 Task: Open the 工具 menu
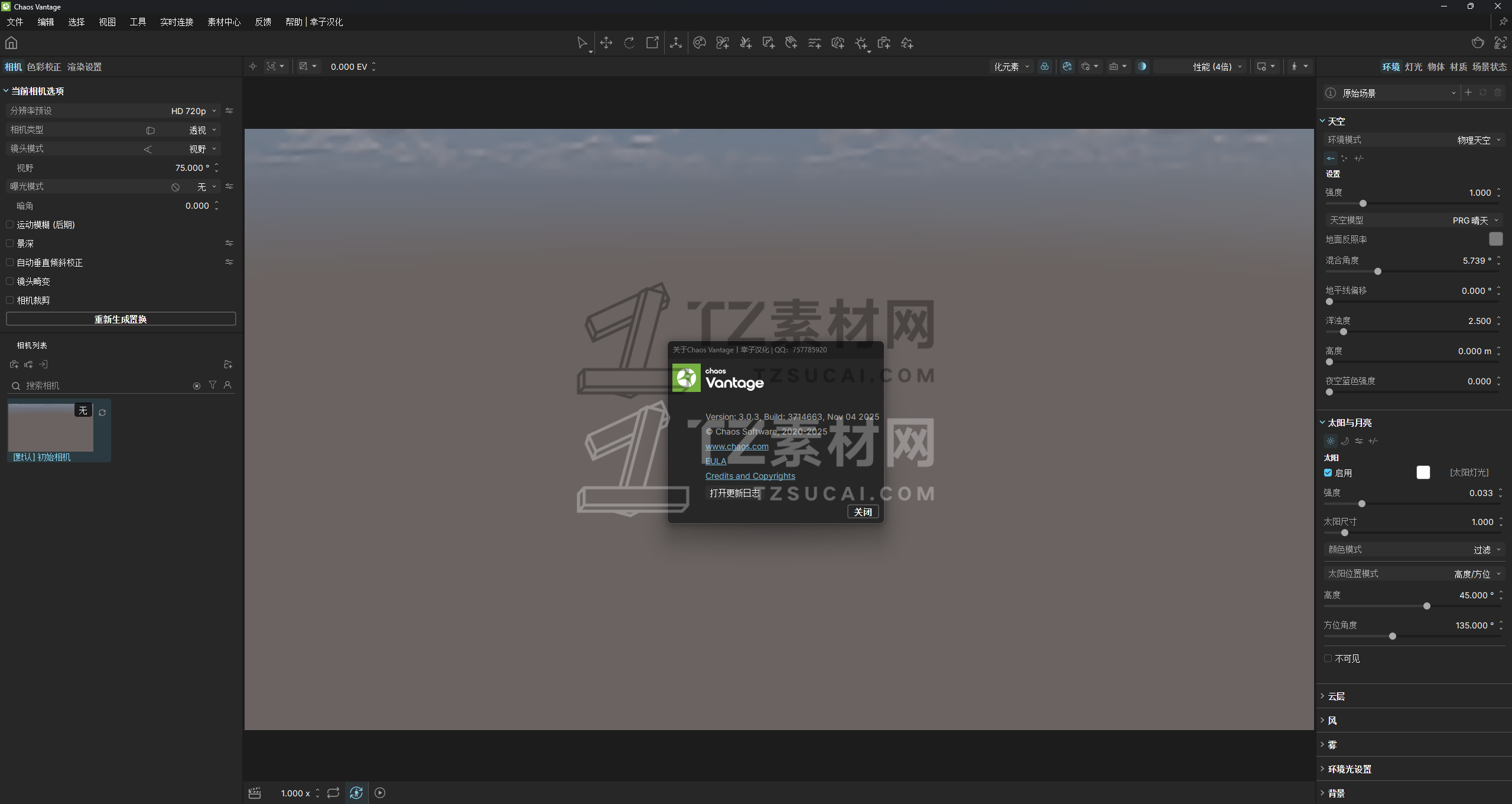[x=137, y=22]
